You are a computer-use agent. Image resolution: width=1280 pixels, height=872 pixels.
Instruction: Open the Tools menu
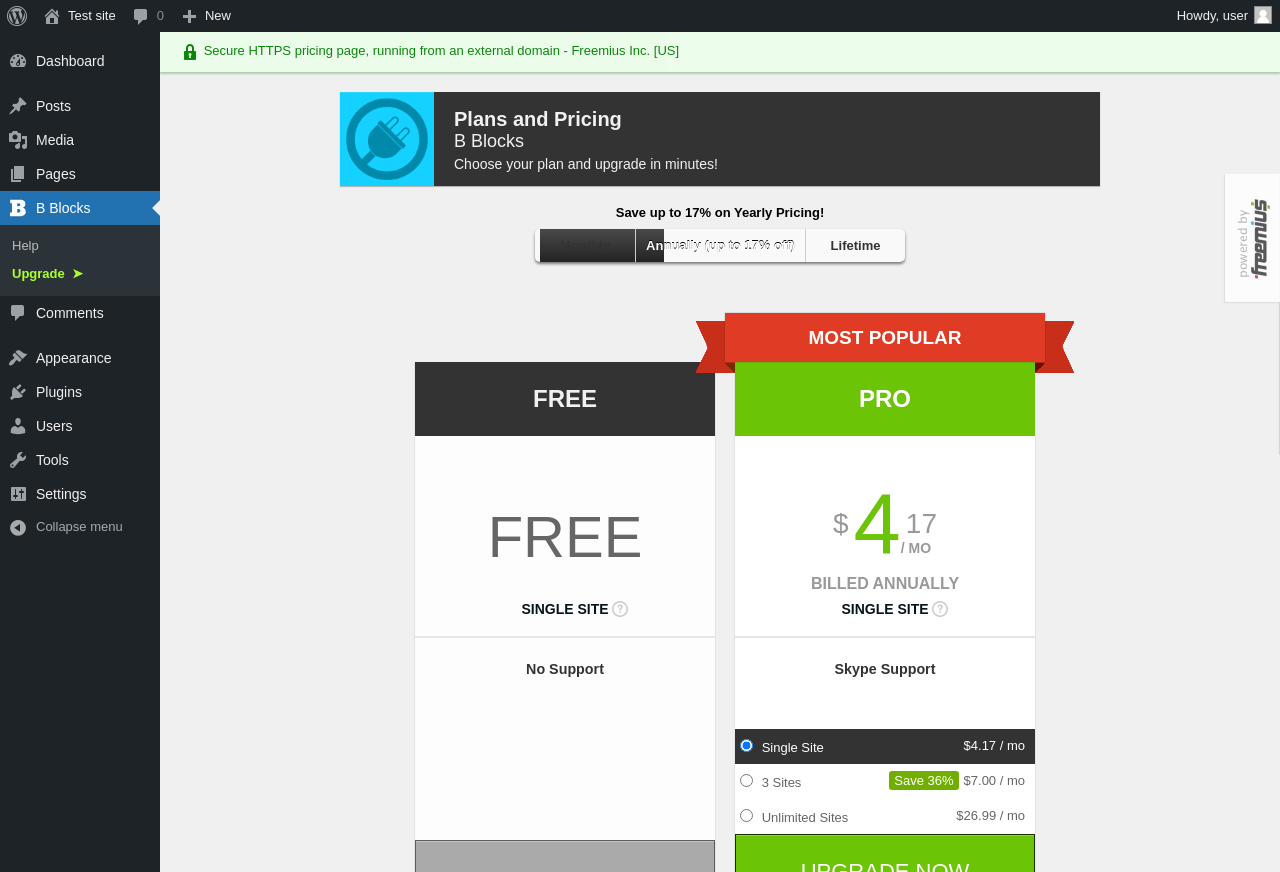(x=80, y=460)
